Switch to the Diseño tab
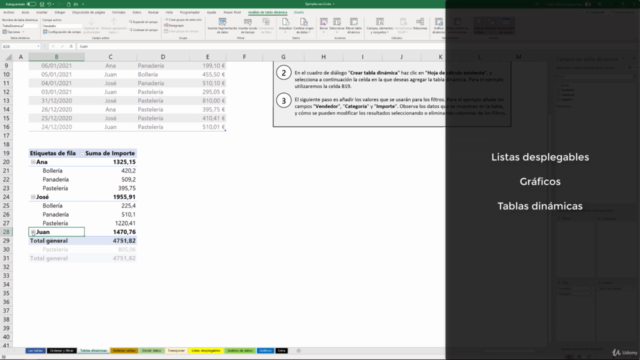 tap(299, 13)
